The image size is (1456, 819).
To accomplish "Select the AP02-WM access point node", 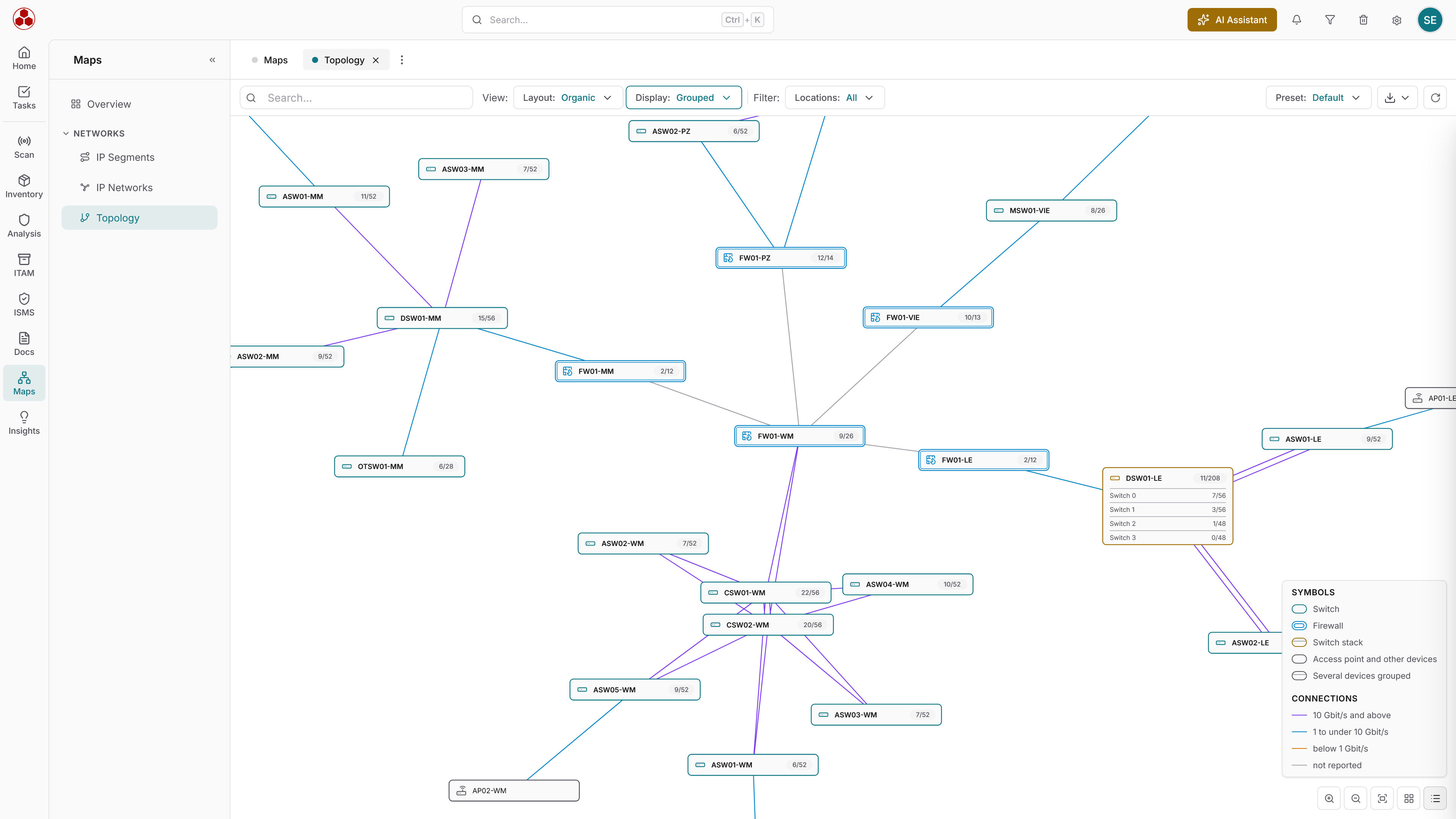I will click(514, 791).
